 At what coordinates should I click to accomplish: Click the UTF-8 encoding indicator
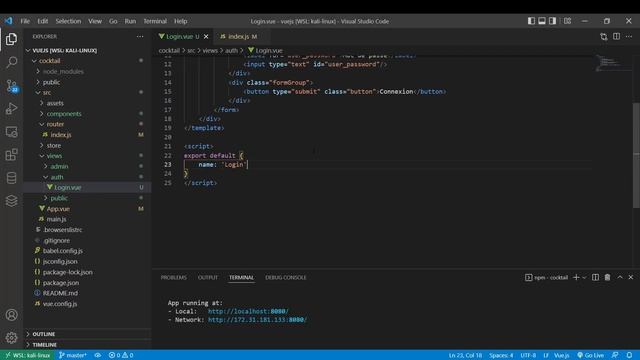528,355
